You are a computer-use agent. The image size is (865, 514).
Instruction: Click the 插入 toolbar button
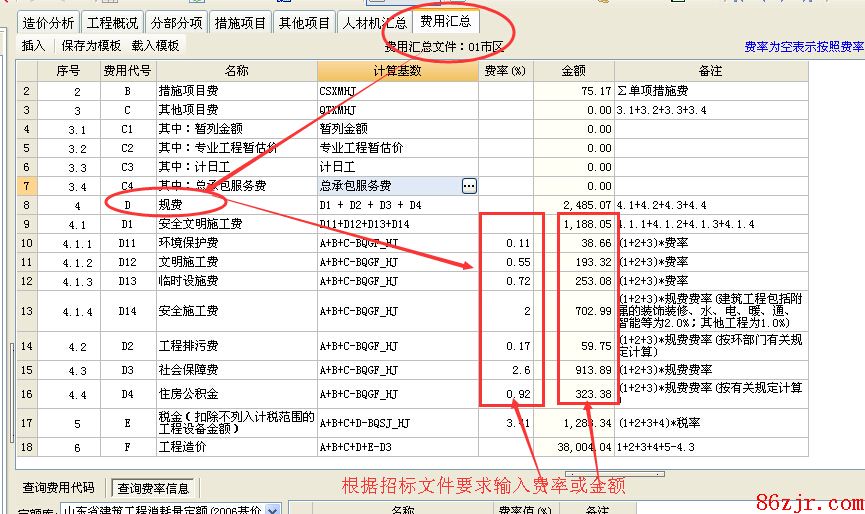(x=34, y=46)
